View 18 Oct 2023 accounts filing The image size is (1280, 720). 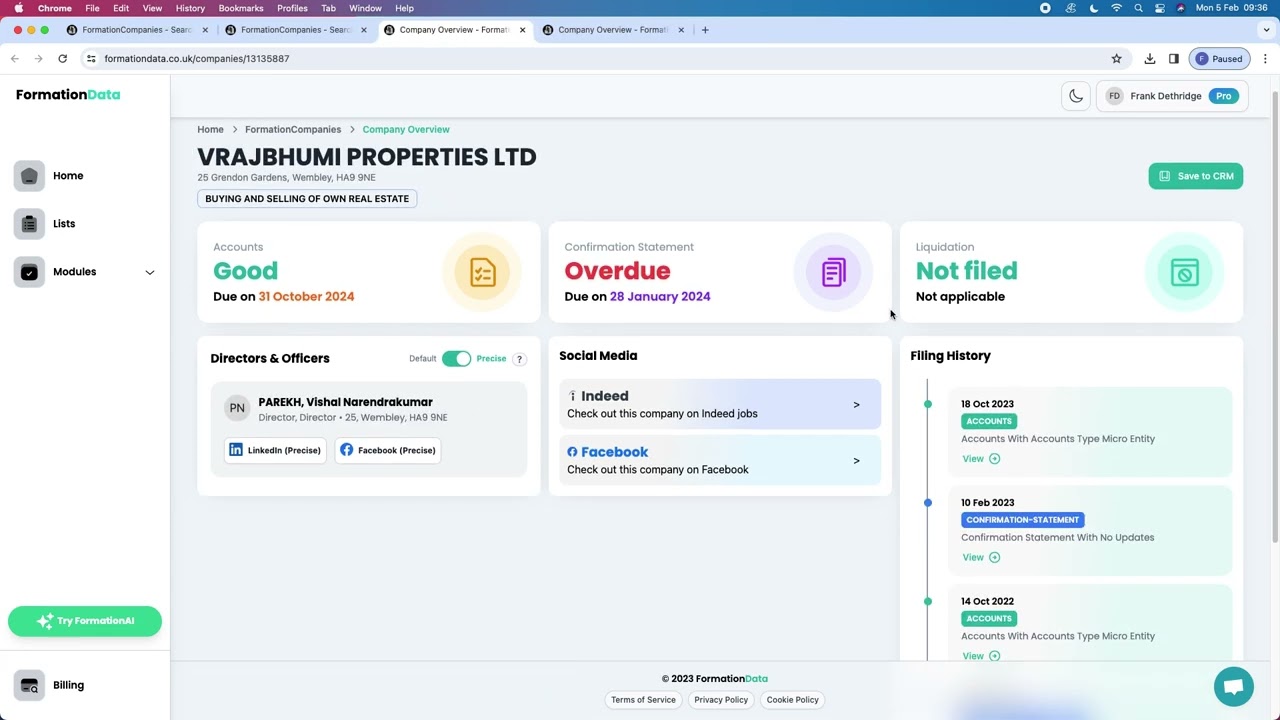(981, 459)
